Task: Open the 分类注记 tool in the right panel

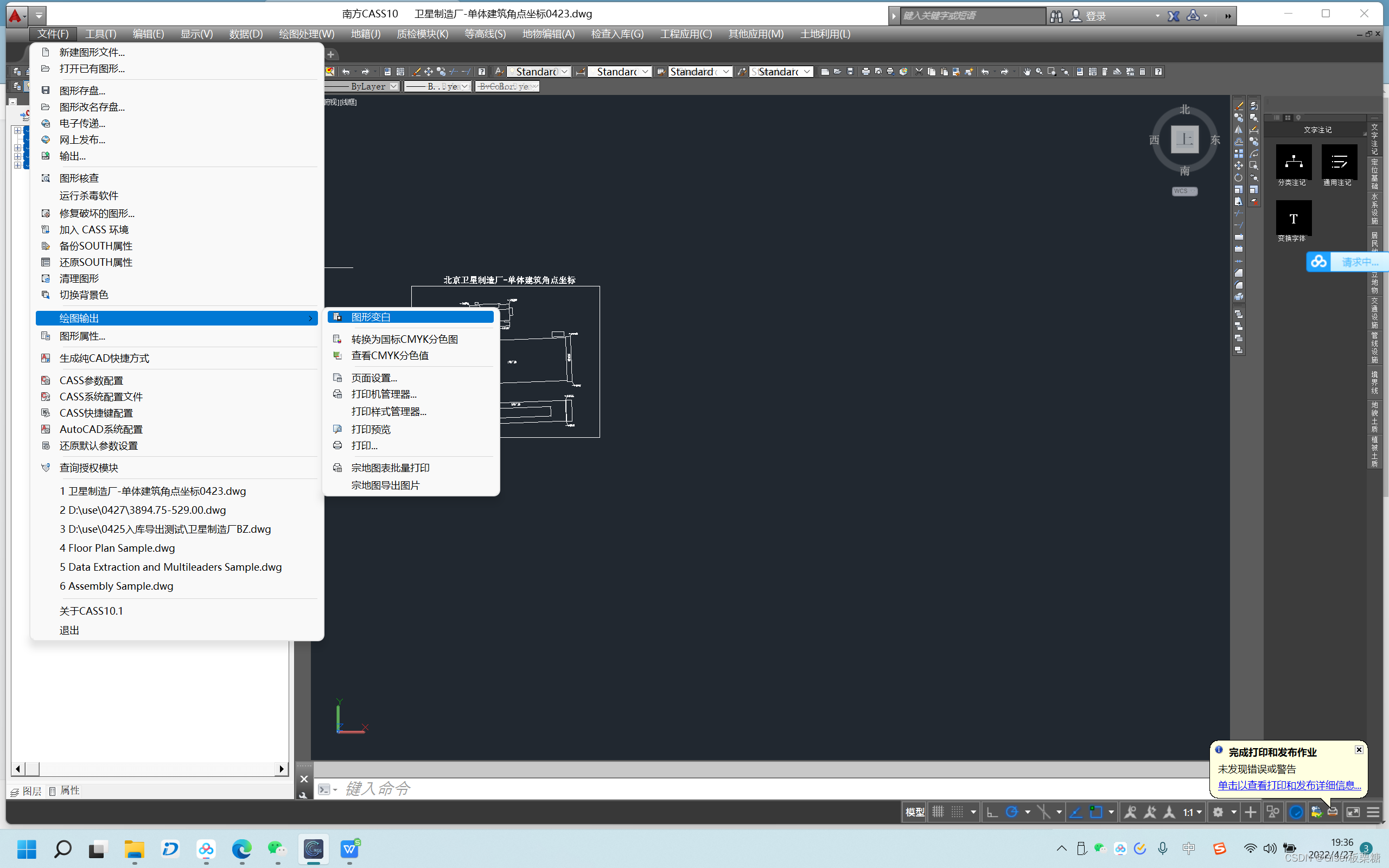Action: pos(1293,162)
